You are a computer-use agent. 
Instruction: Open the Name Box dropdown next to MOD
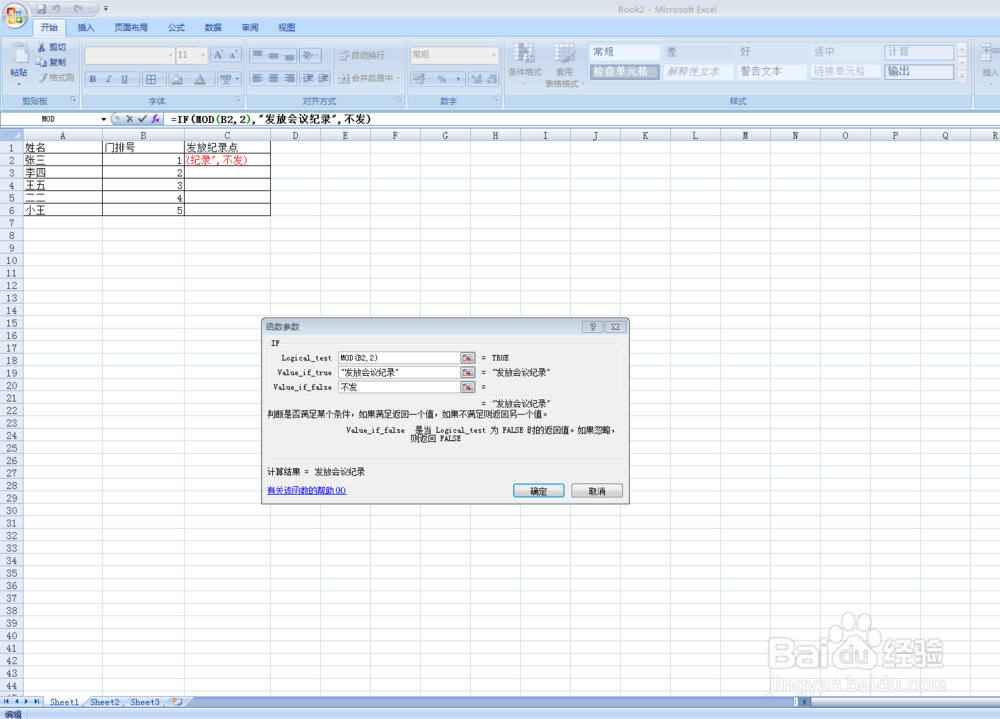click(x=103, y=119)
